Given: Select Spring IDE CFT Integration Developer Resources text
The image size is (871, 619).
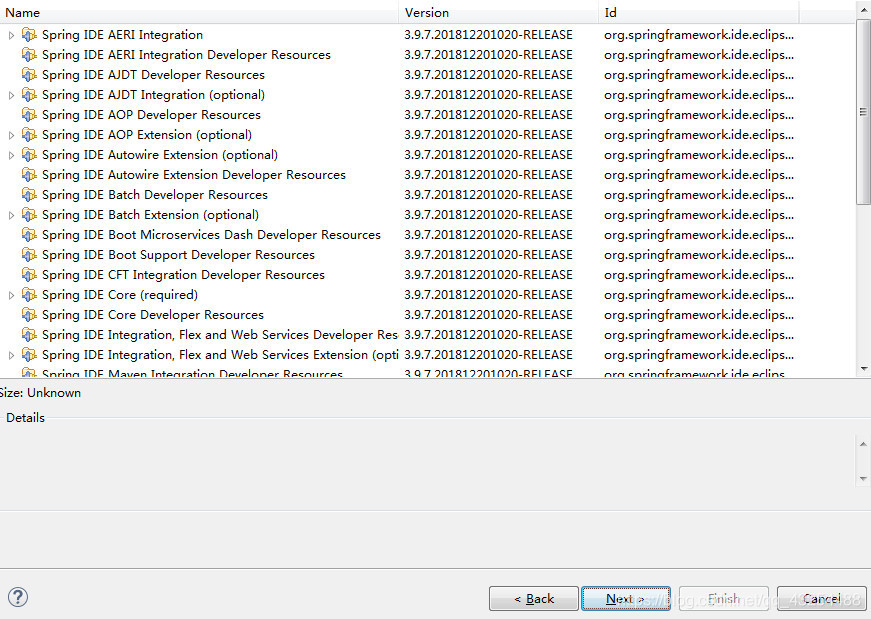Looking at the screenshot, I should [x=183, y=275].
